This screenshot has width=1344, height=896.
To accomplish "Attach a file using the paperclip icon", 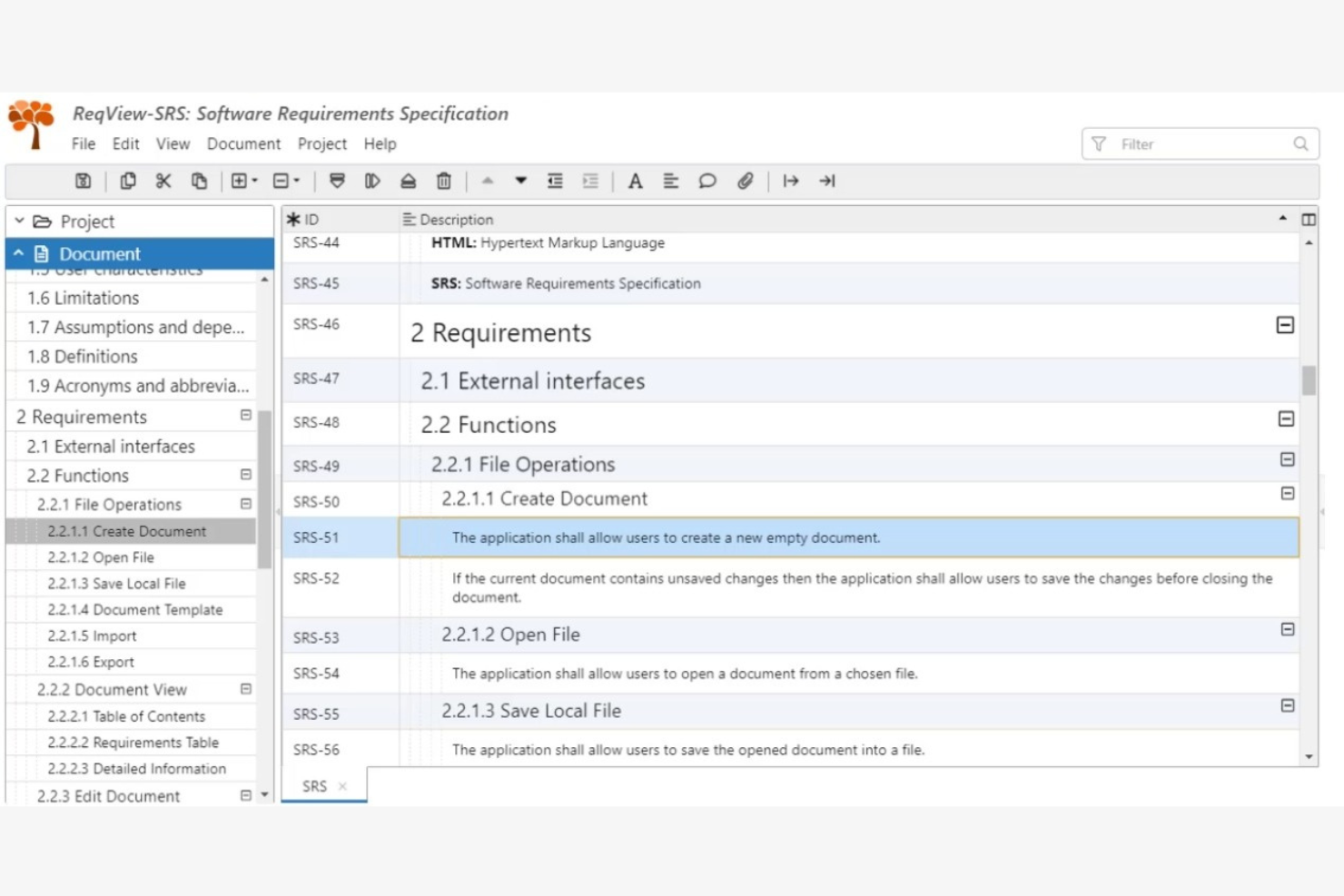I will click(x=746, y=181).
